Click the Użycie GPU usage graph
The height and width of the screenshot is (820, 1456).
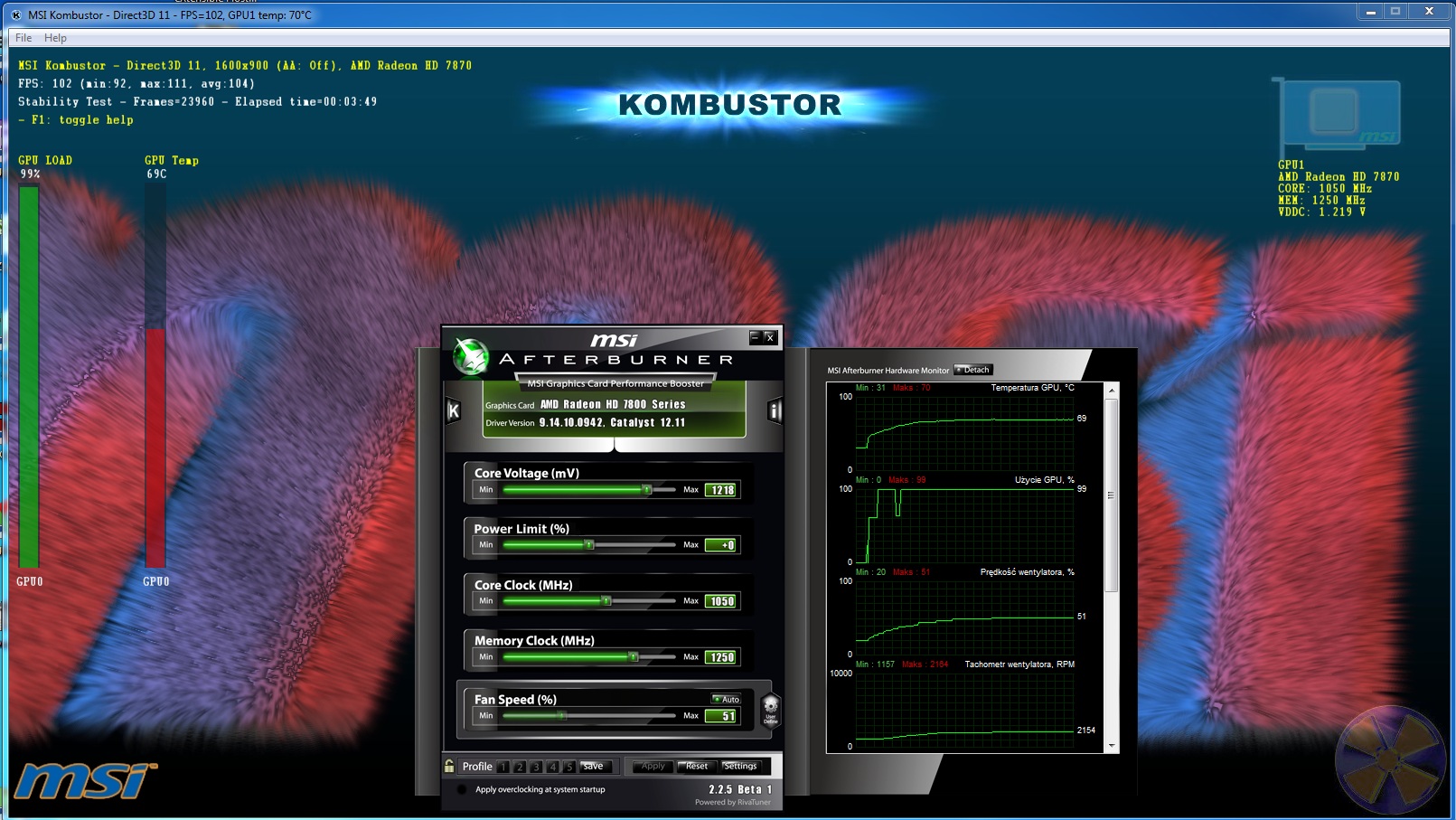click(964, 525)
